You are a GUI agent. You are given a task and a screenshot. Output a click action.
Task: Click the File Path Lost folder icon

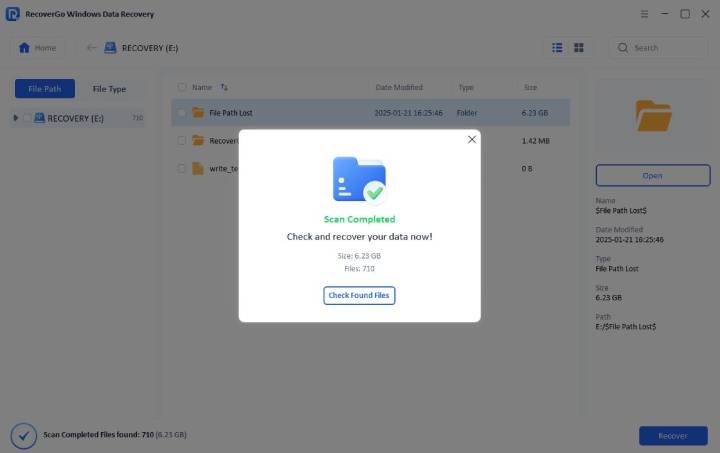coord(198,113)
